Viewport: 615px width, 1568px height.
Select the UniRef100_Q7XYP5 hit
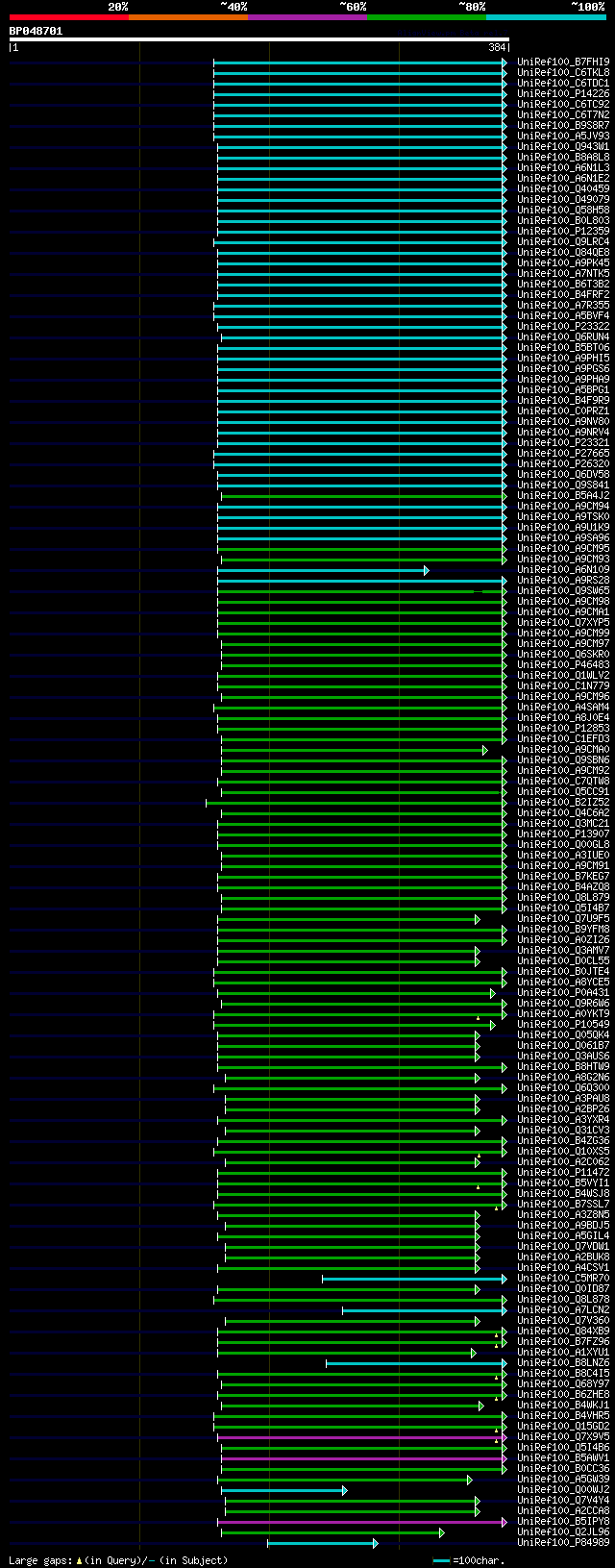pos(563,622)
